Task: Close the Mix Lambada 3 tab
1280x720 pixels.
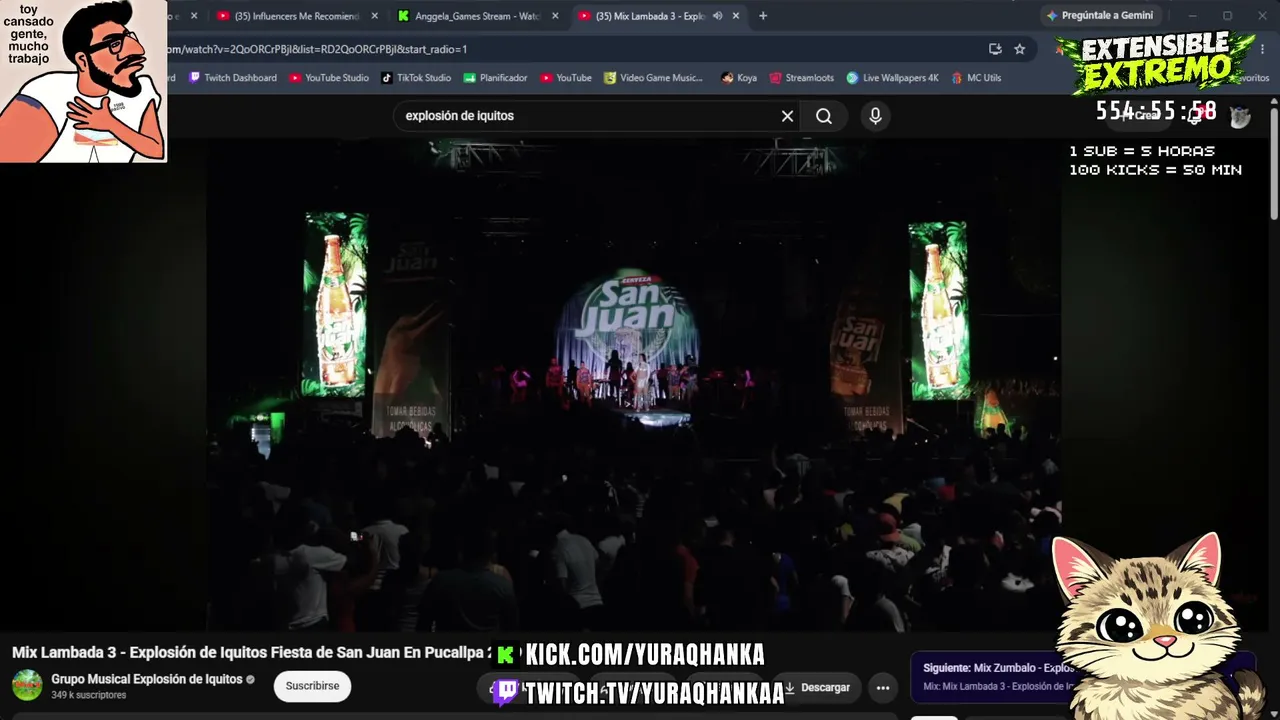Action: point(736,16)
